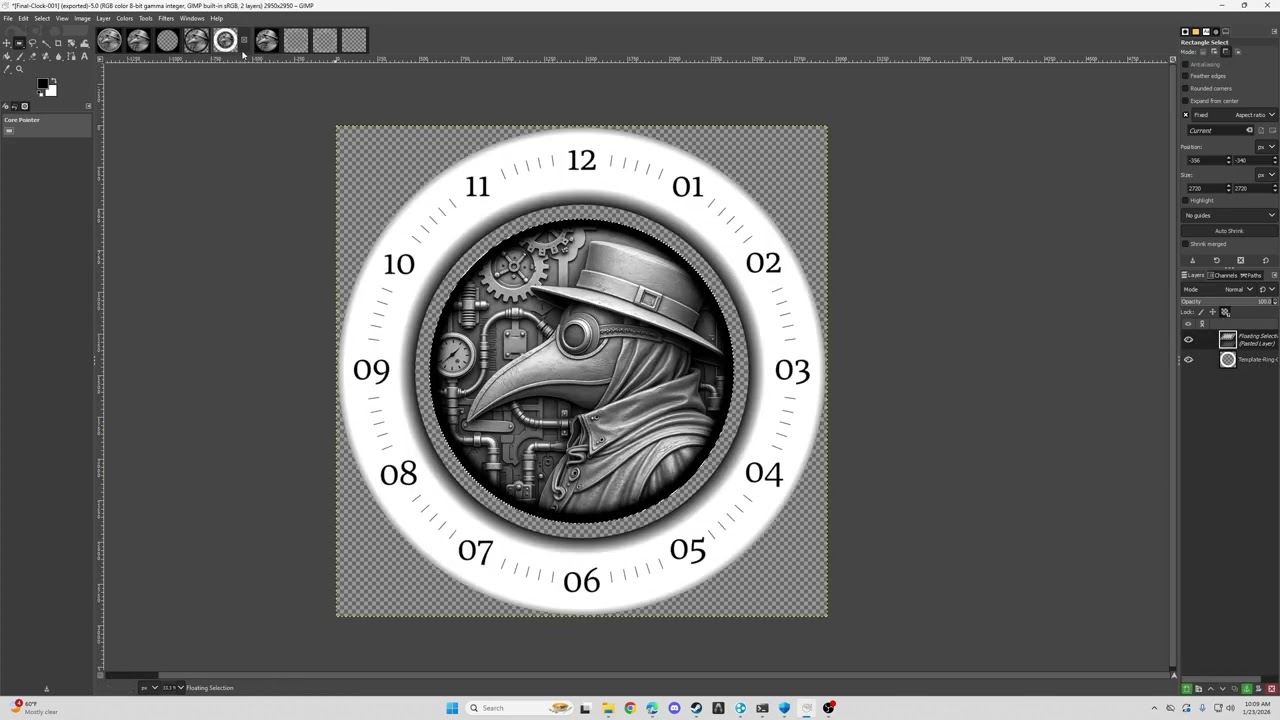Configure the Layers dock tab menu
1280x720 pixels.
1274,275
